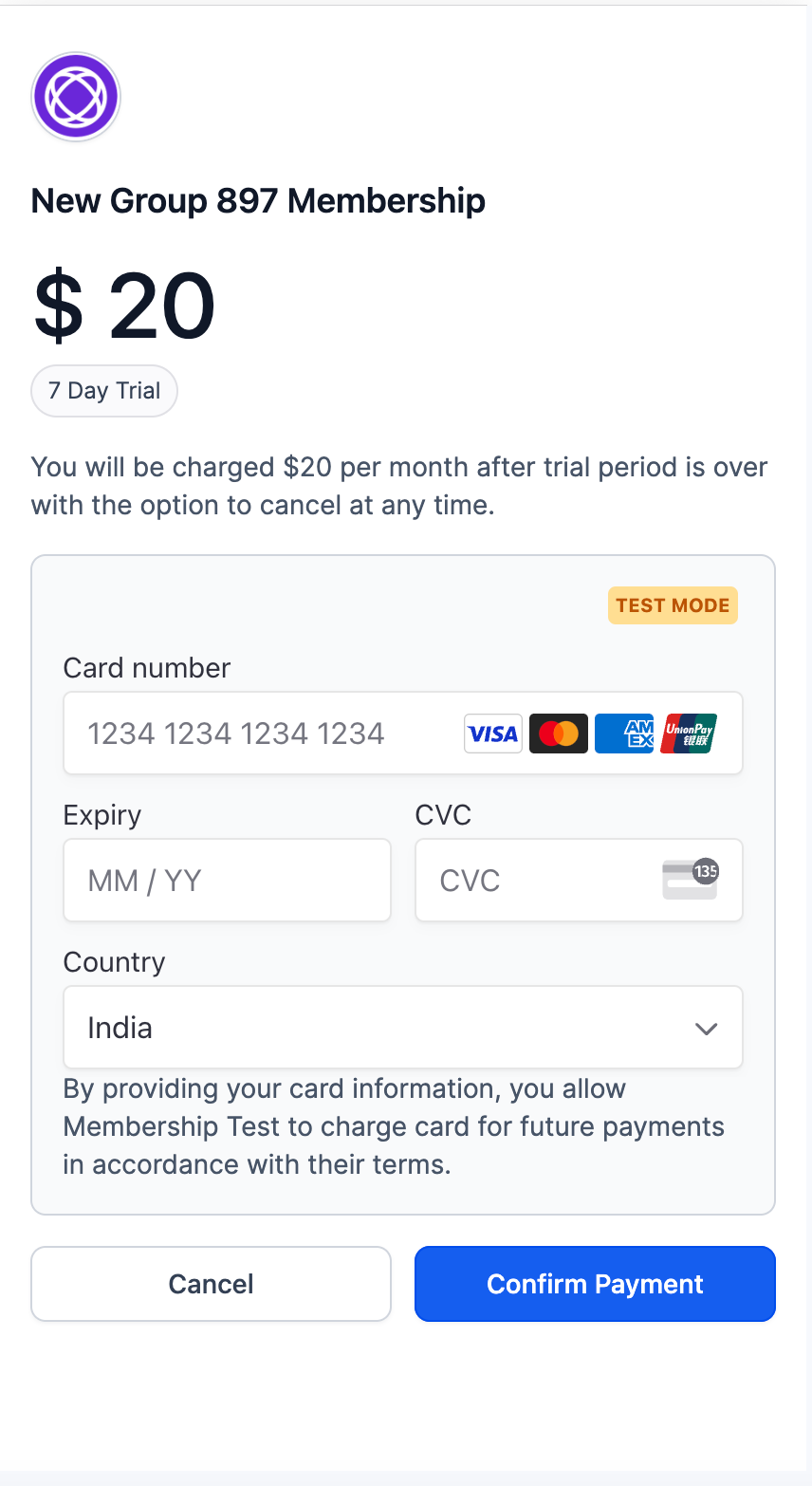Click the CVC card hint icon
Viewport: 812px width, 1486px height.
[x=691, y=879]
